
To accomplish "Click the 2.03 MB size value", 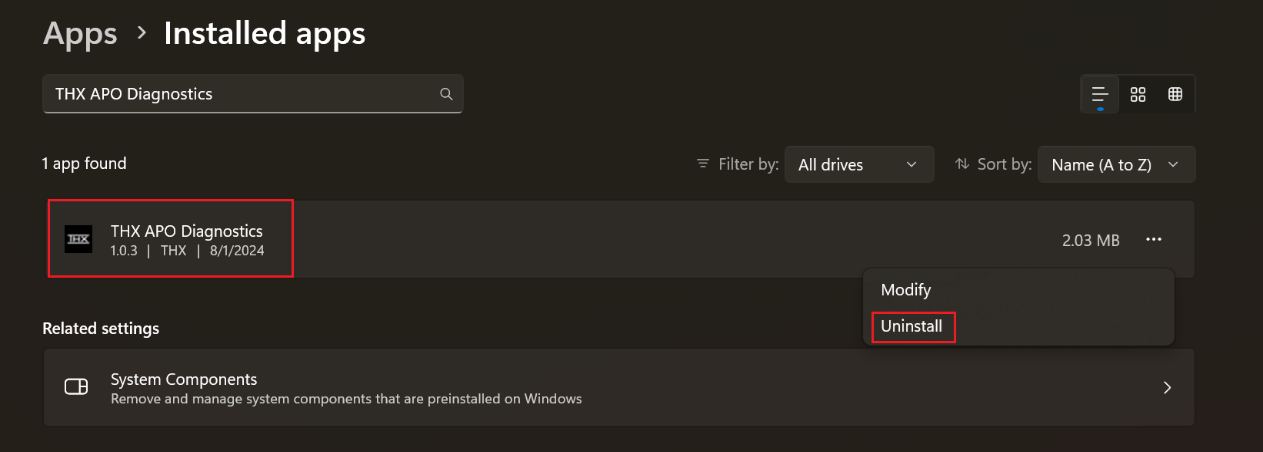I will coord(1091,240).
